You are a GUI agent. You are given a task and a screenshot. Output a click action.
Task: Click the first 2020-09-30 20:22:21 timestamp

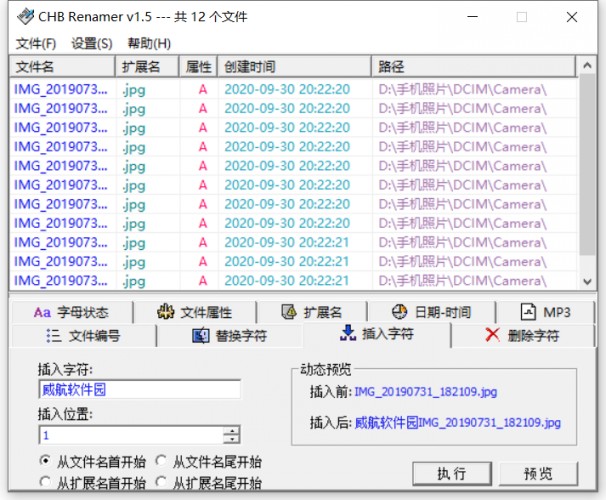287,243
